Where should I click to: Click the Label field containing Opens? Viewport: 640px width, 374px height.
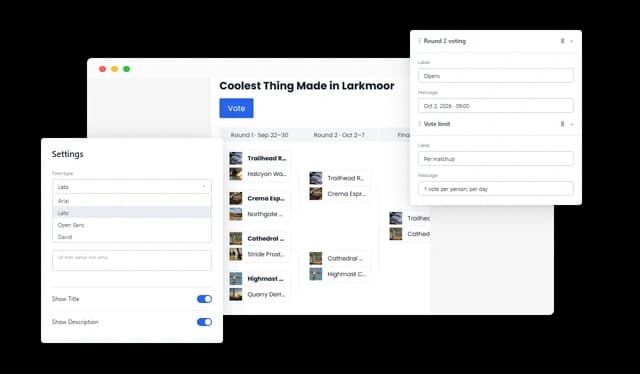pyautogui.click(x=496, y=76)
